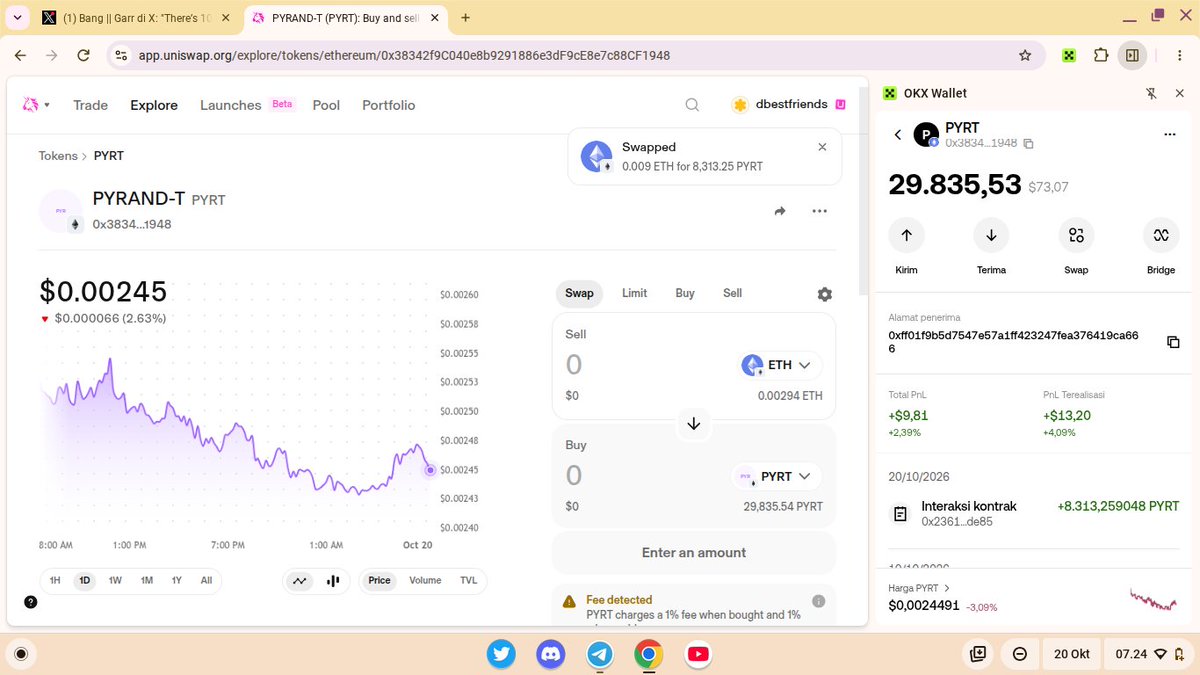Switch chart to line view
Viewport: 1200px width, 675px height.
pyautogui.click(x=299, y=581)
